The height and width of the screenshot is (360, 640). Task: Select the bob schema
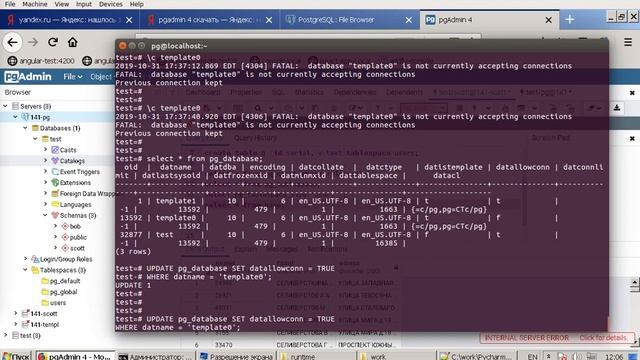(x=75, y=227)
